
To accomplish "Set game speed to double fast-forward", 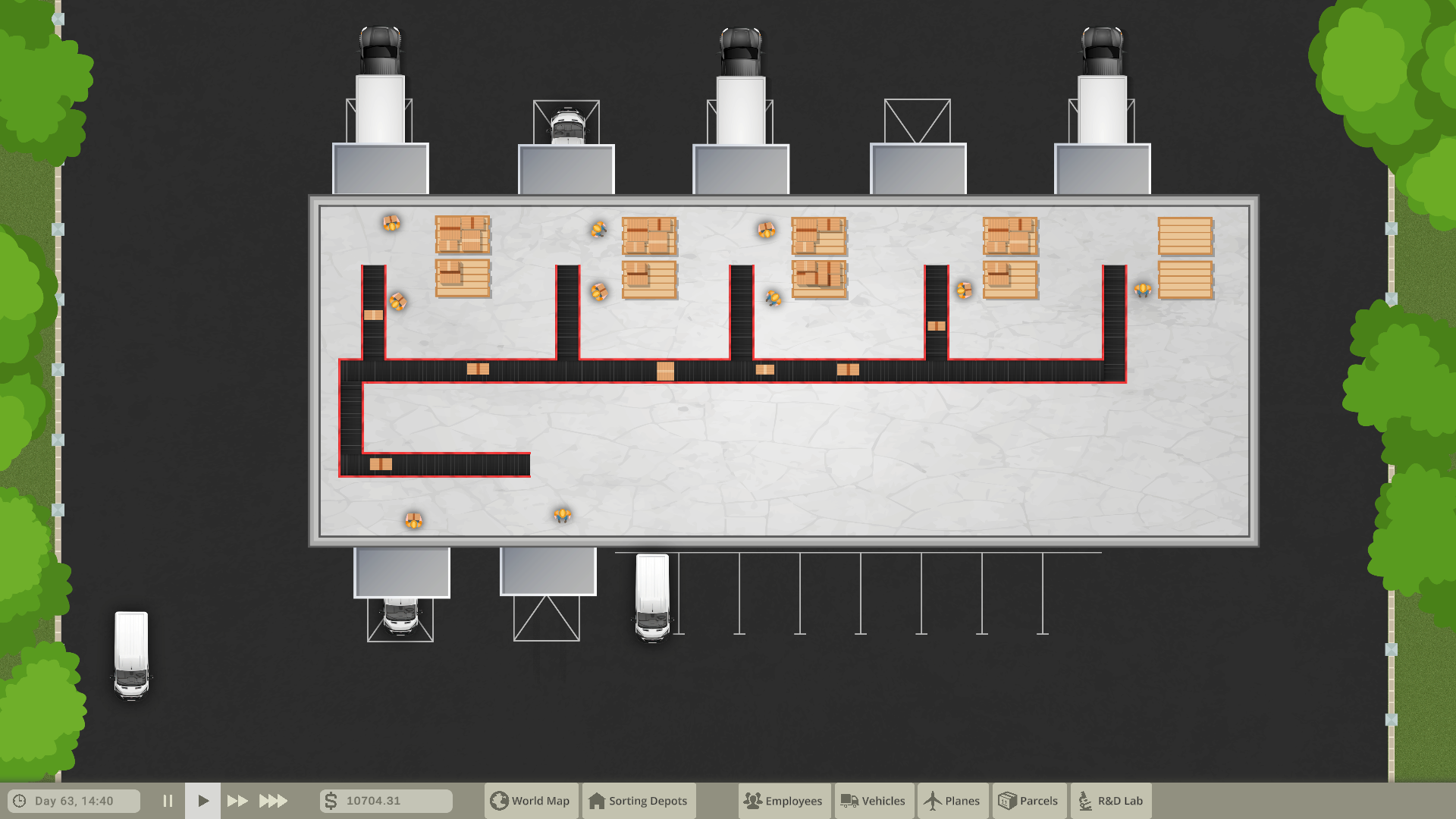I will (237, 801).
